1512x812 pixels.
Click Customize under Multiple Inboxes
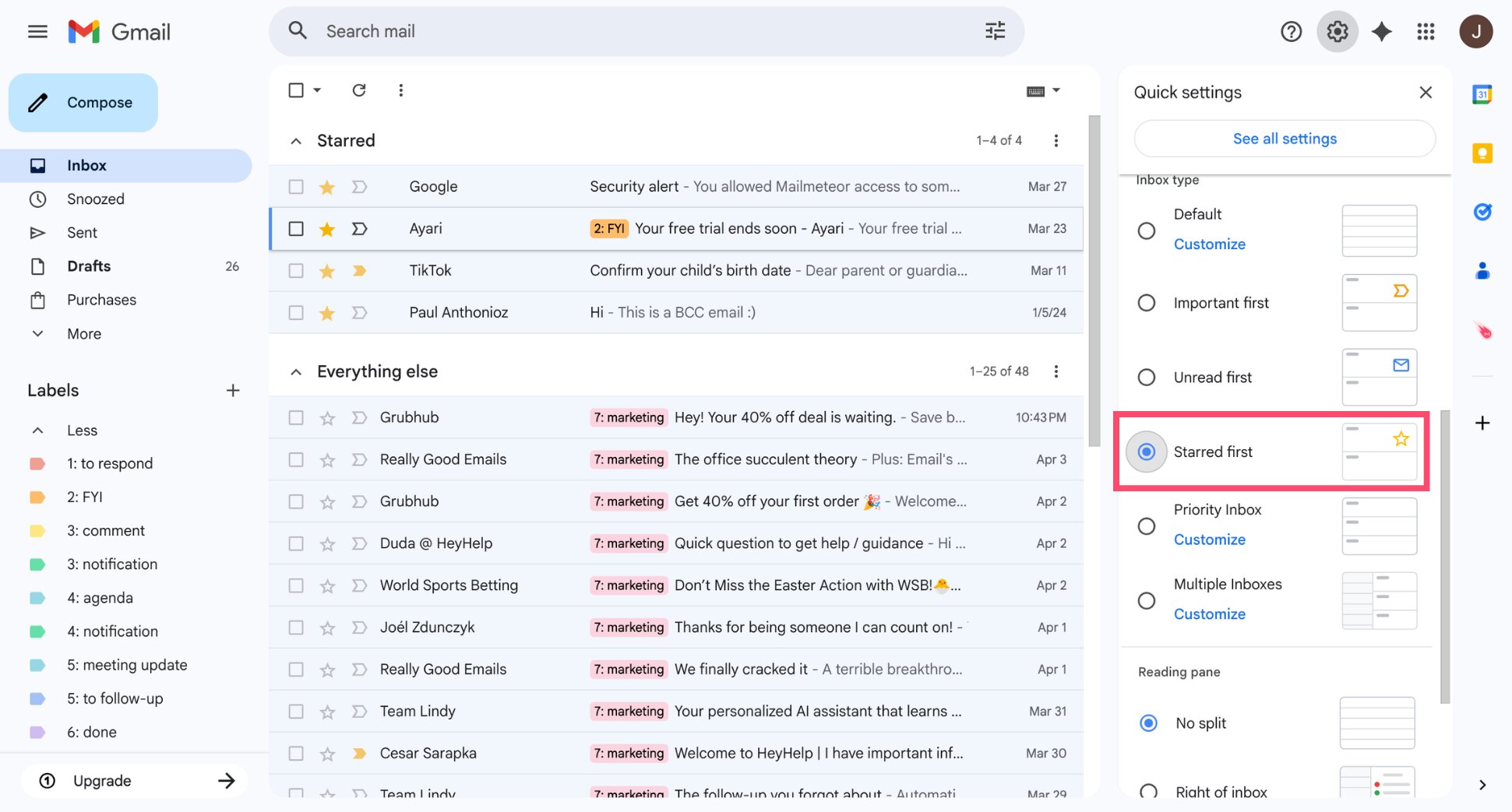(x=1209, y=614)
